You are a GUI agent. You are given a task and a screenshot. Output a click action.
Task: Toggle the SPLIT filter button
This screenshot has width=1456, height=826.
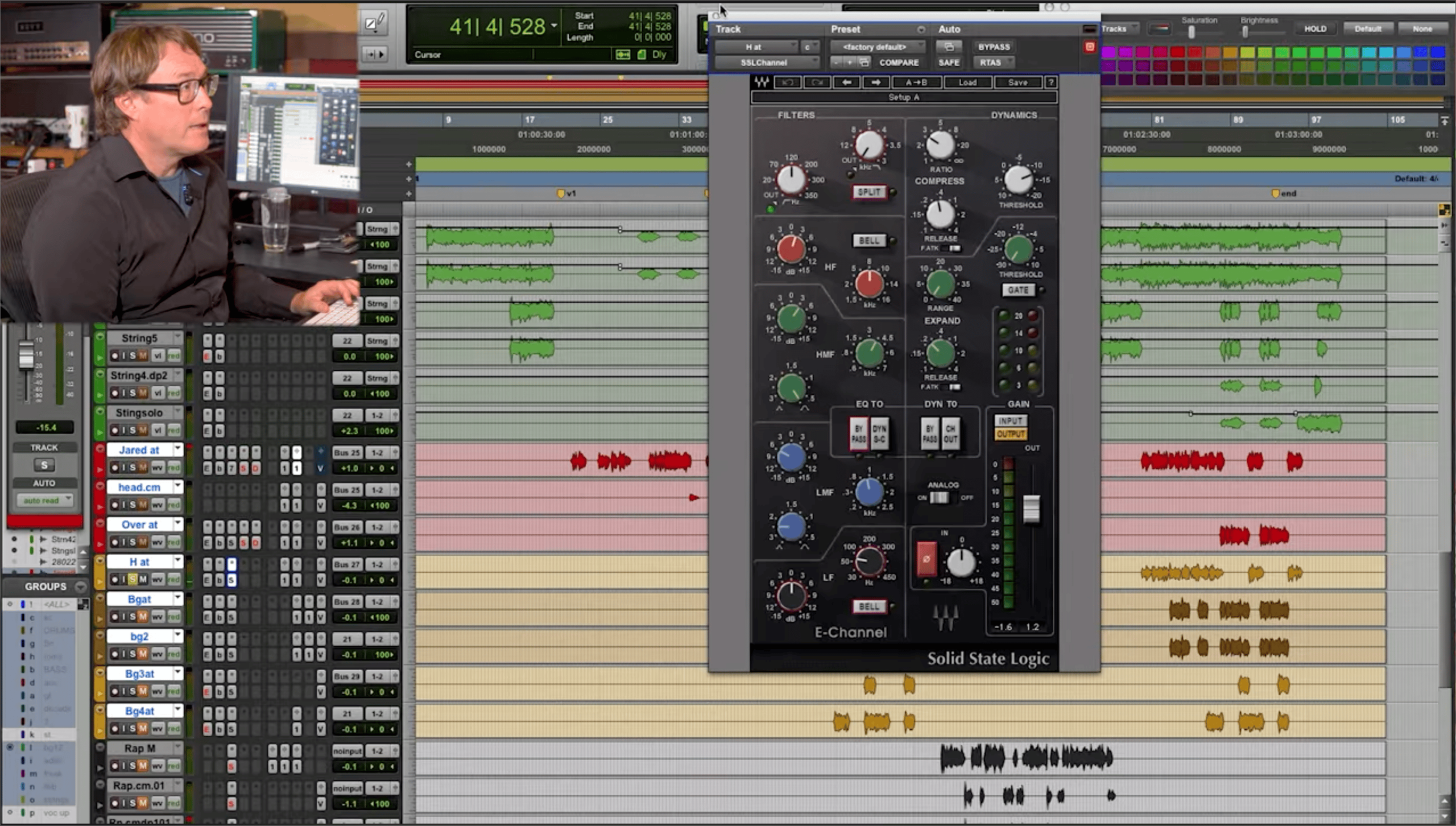[x=868, y=192]
